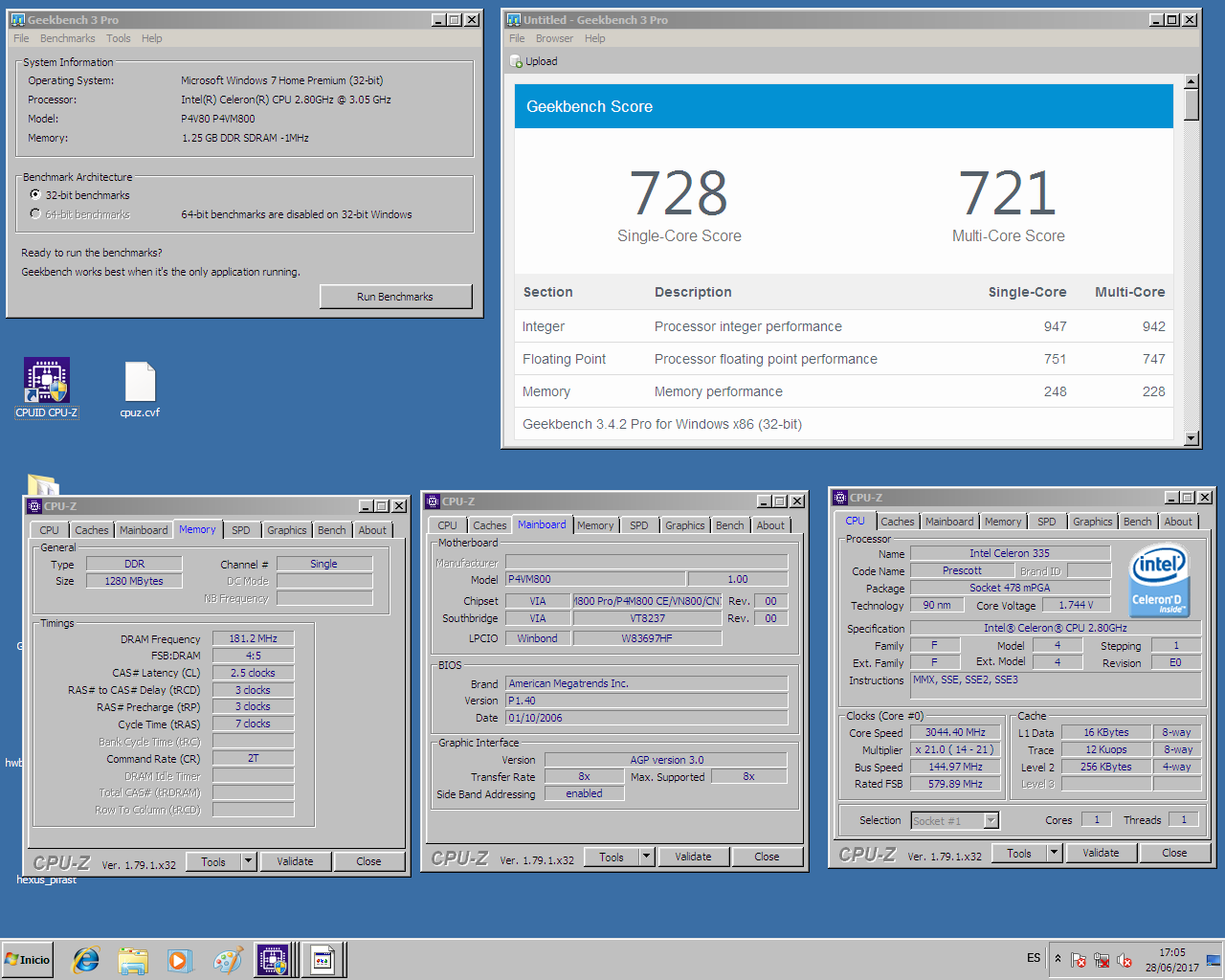Screen dimensions: 1225x980
Task: Click the scroll-down arrow in Geekbench results
Action: point(1192,438)
